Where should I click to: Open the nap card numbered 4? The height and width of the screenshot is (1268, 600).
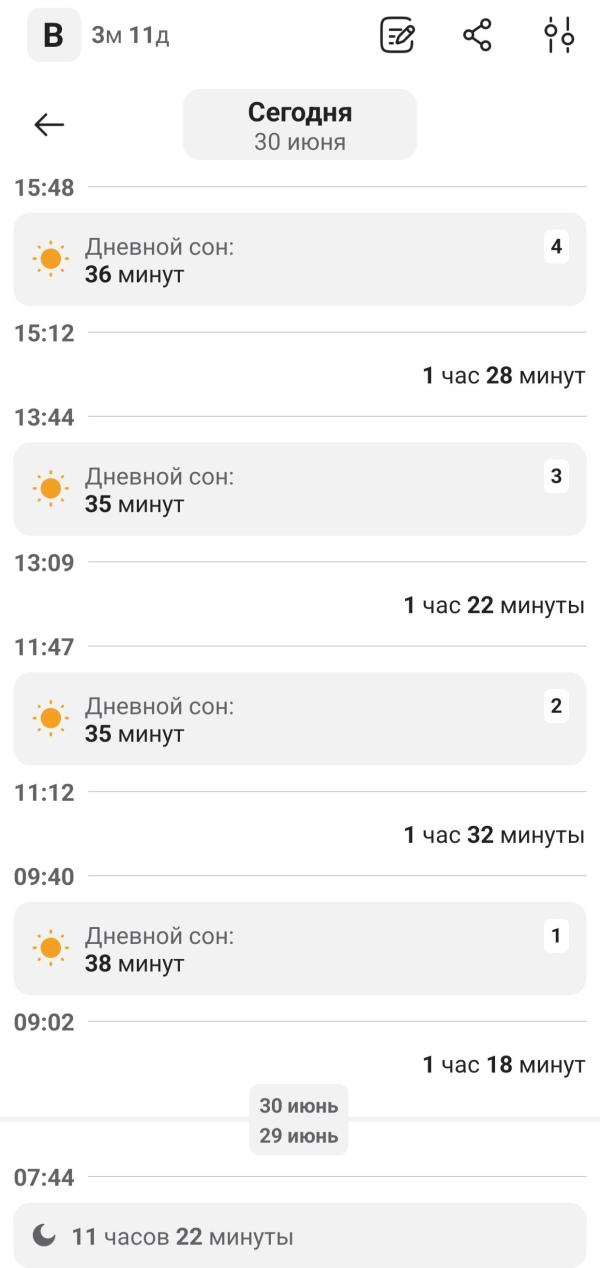[300, 259]
